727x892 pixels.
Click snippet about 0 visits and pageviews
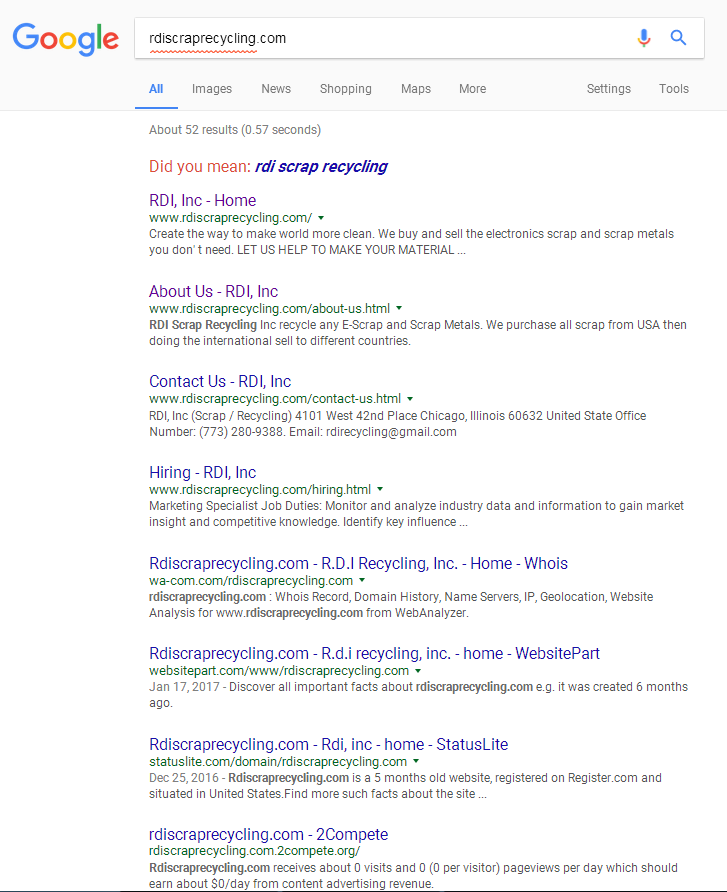coord(413,876)
